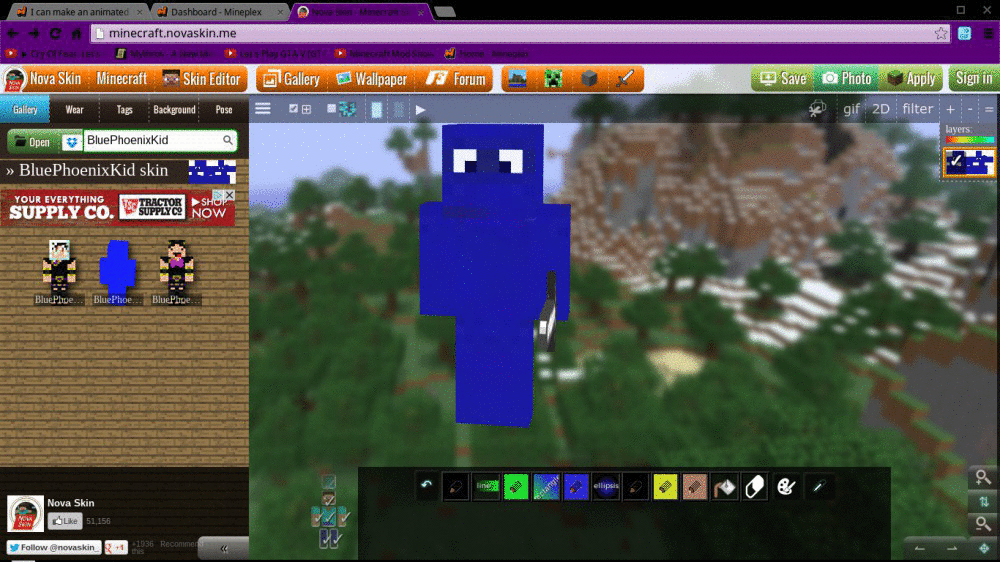
Task: Choose the ellipsis shape tool
Action: [606, 486]
